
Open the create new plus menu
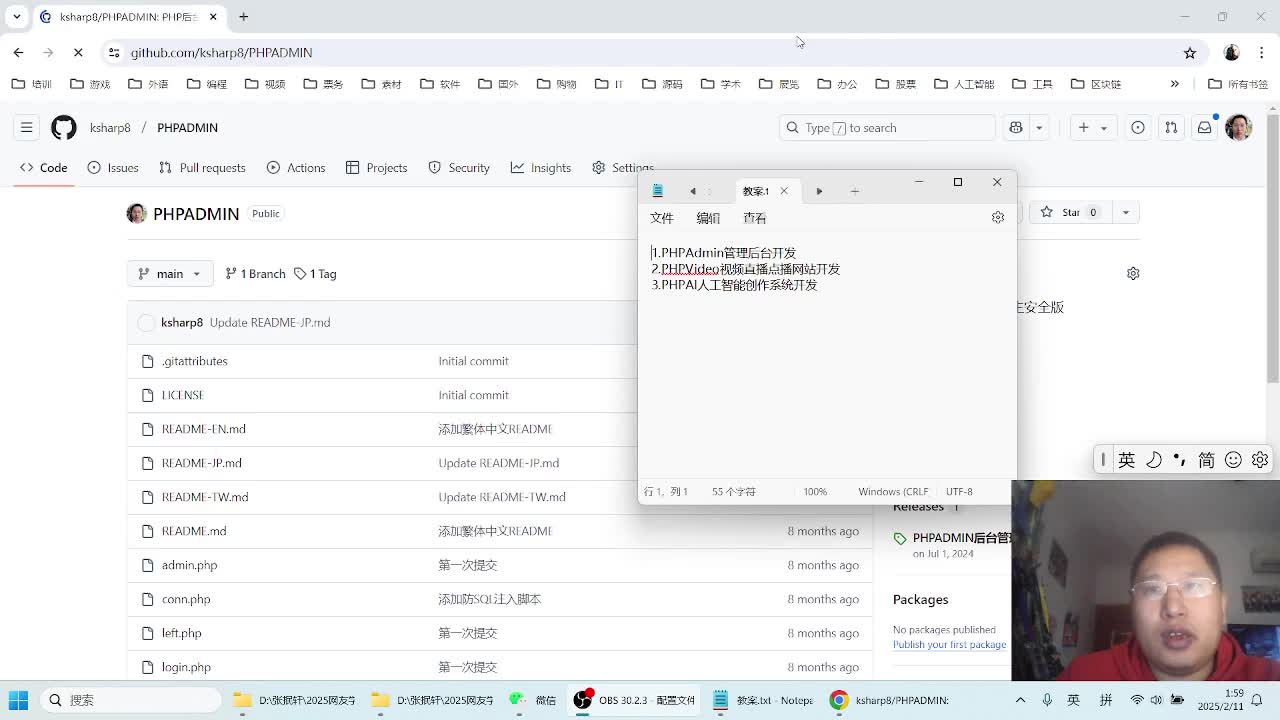coord(1091,127)
